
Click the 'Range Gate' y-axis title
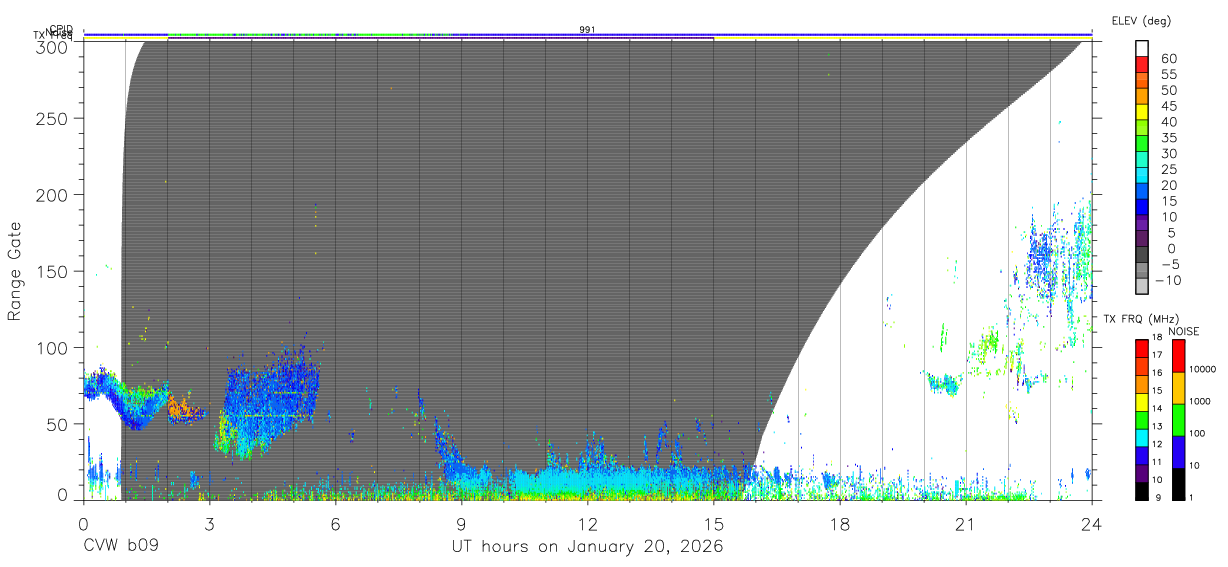[x=15, y=271]
